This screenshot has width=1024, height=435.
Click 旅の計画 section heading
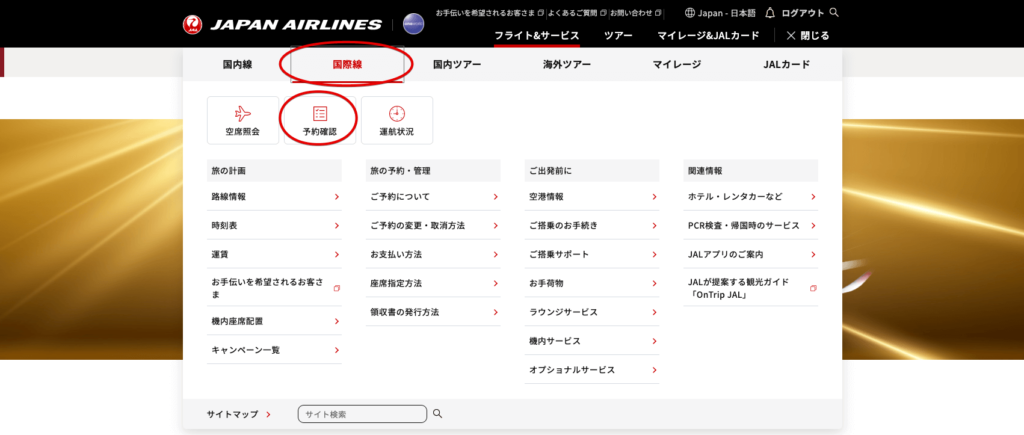tap(274, 170)
